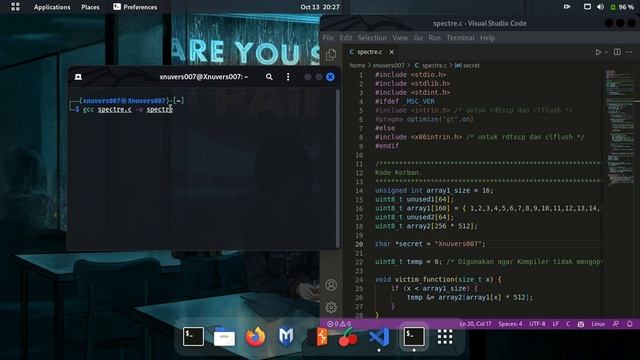Click the Ln 20, Col 17 status item
This screenshot has height=360, width=640.
pyautogui.click(x=475, y=324)
